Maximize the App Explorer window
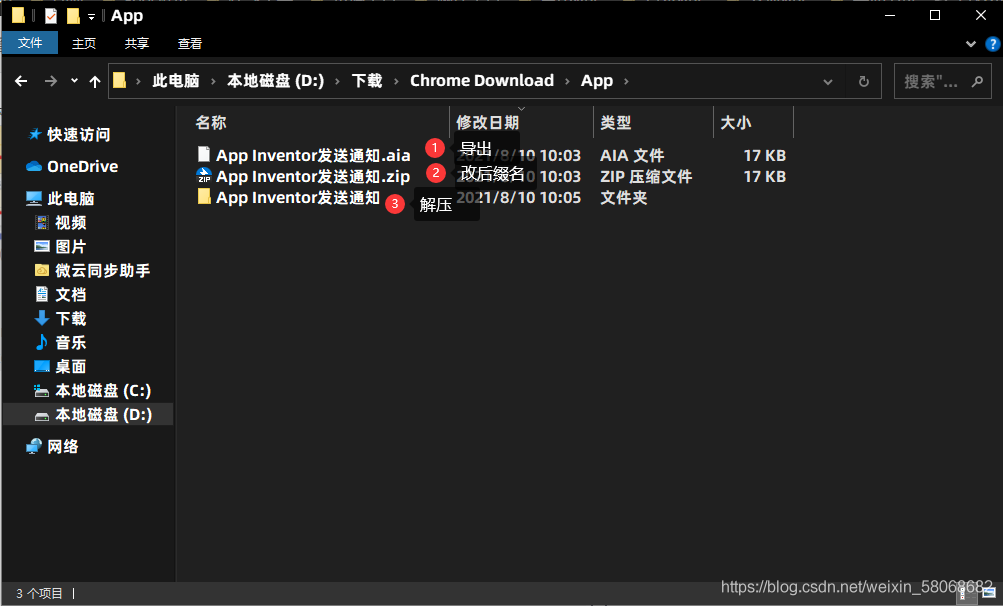1003x606 pixels. 935,15
